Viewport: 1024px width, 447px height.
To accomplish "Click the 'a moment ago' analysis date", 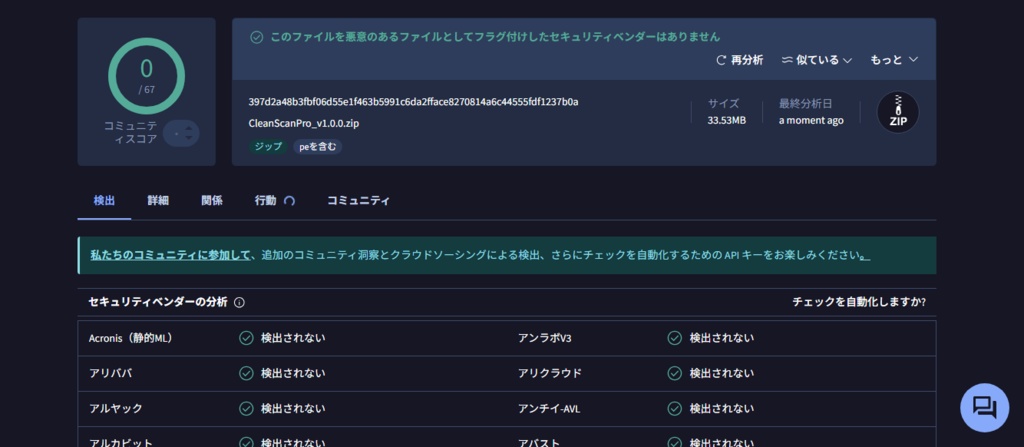I will (x=810, y=120).
